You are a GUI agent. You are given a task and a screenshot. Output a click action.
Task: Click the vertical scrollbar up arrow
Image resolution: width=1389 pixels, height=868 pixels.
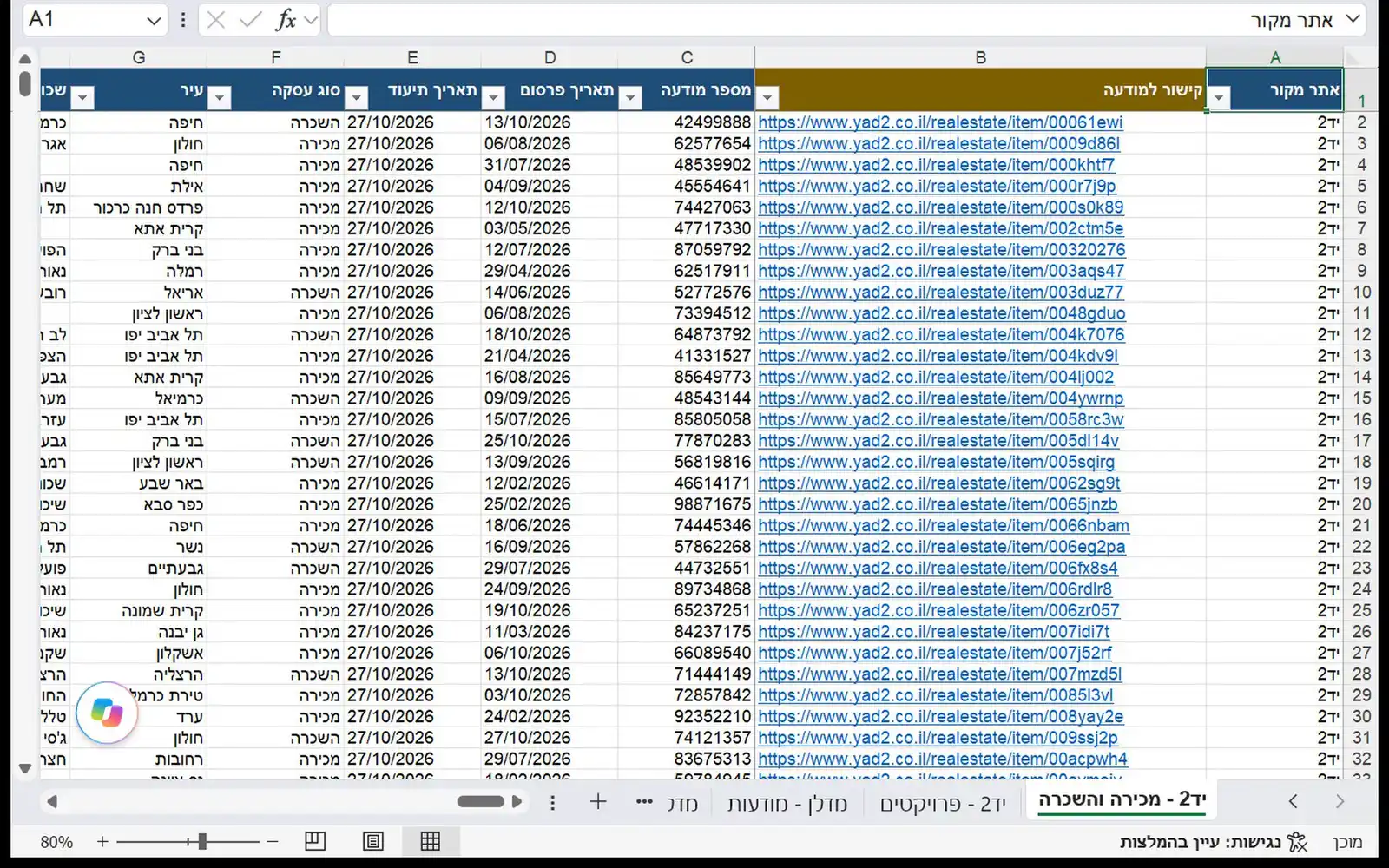pyautogui.click(x=25, y=59)
